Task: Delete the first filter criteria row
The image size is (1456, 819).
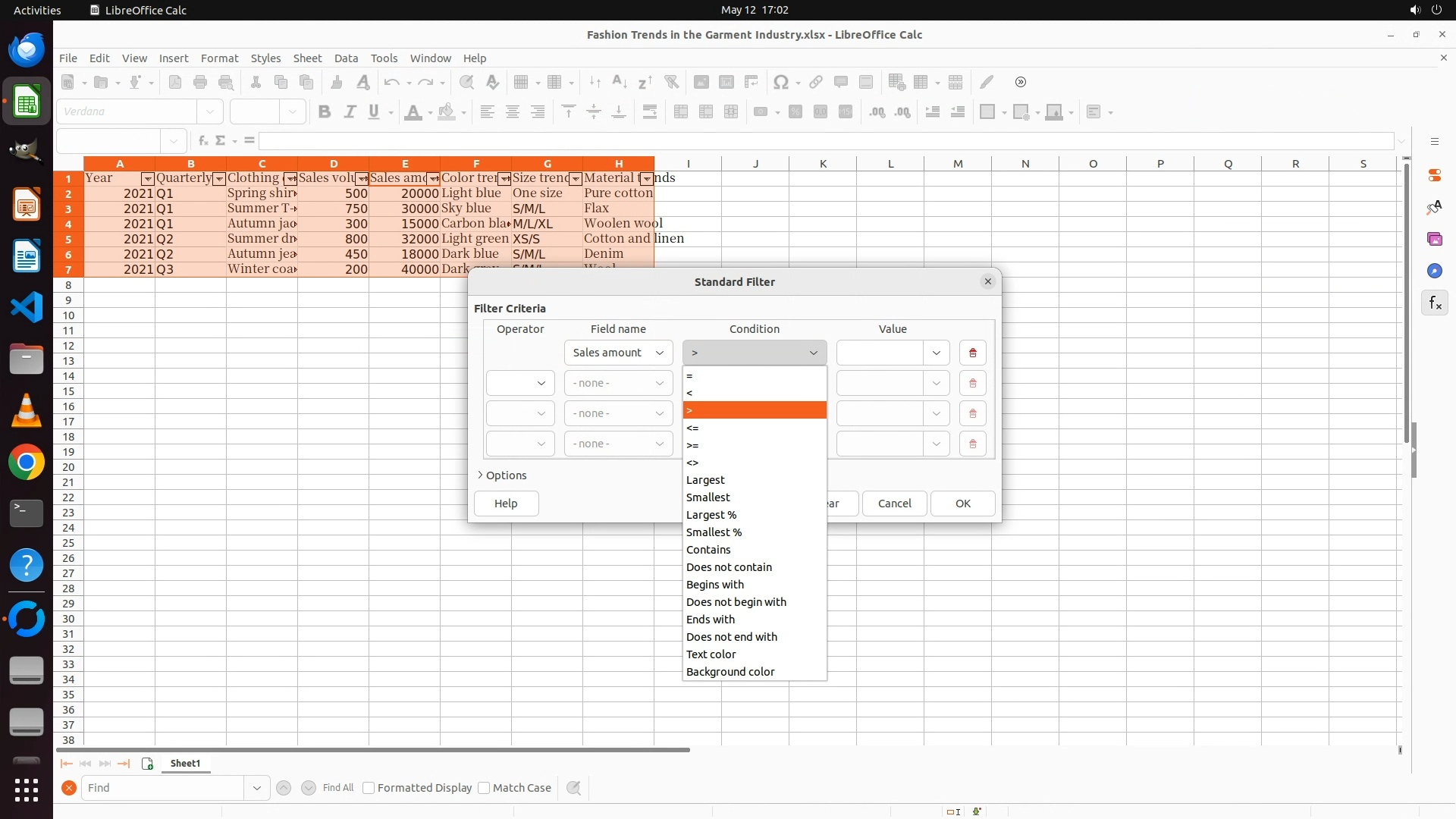Action: tap(972, 353)
